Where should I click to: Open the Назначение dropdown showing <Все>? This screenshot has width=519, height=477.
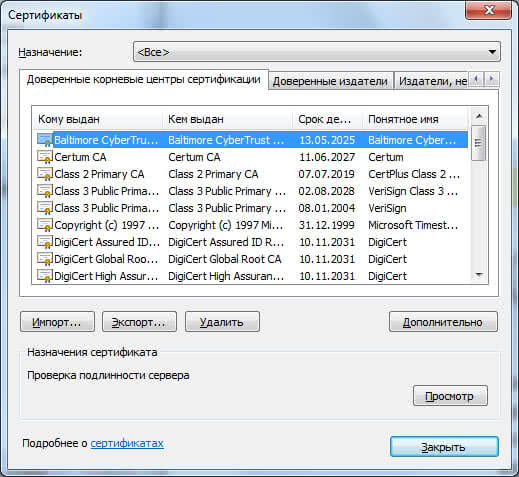click(317, 52)
